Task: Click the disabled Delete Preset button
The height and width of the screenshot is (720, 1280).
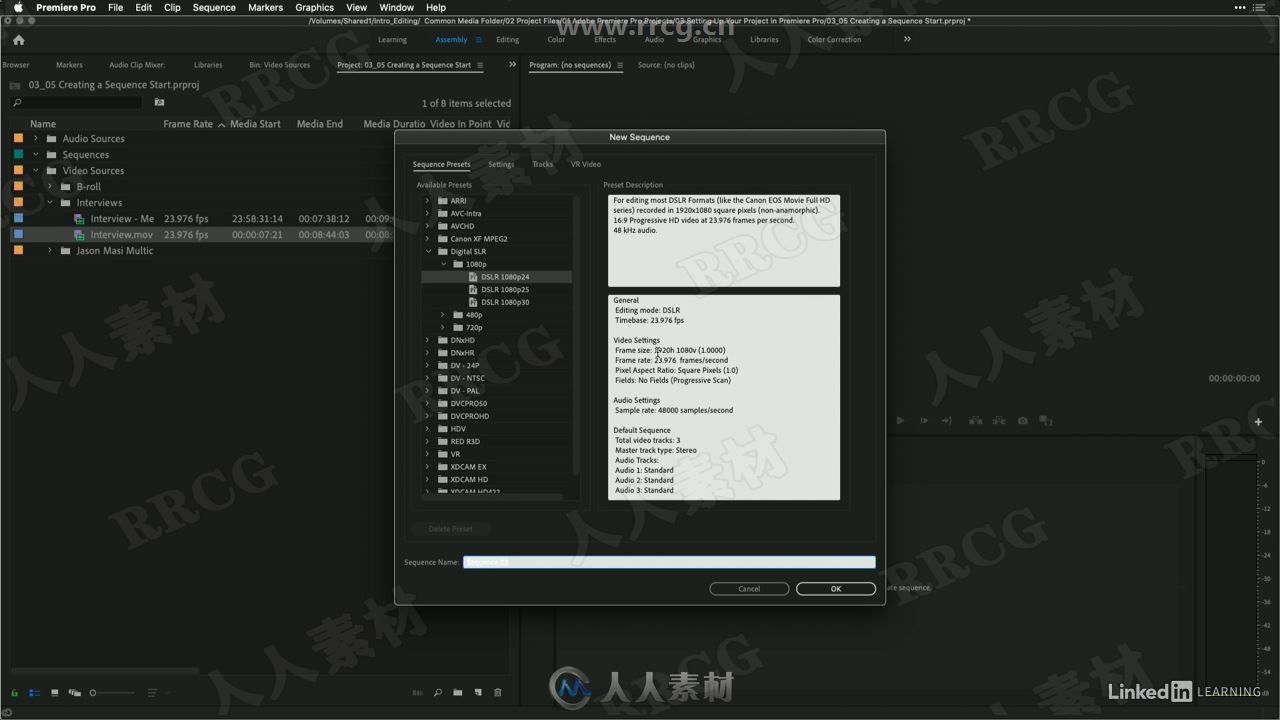Action: 450,529
